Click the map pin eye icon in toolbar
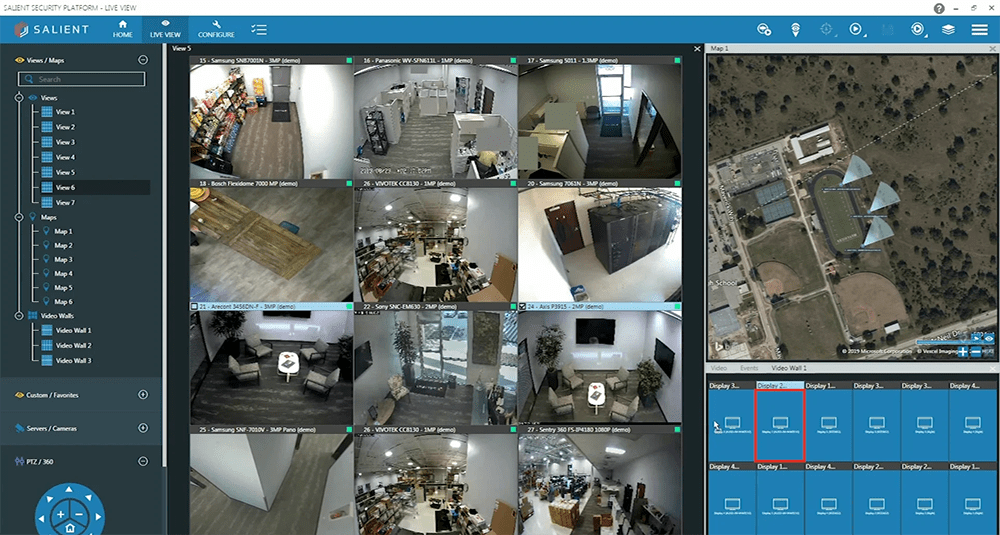The height and width of the screenshot is (535, 1000). [796, 29]
